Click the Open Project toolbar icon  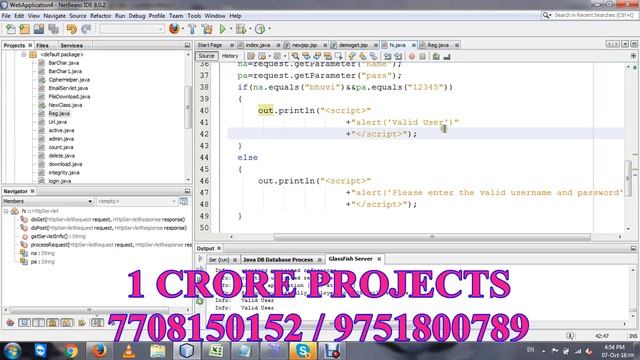tap(39, 29)
